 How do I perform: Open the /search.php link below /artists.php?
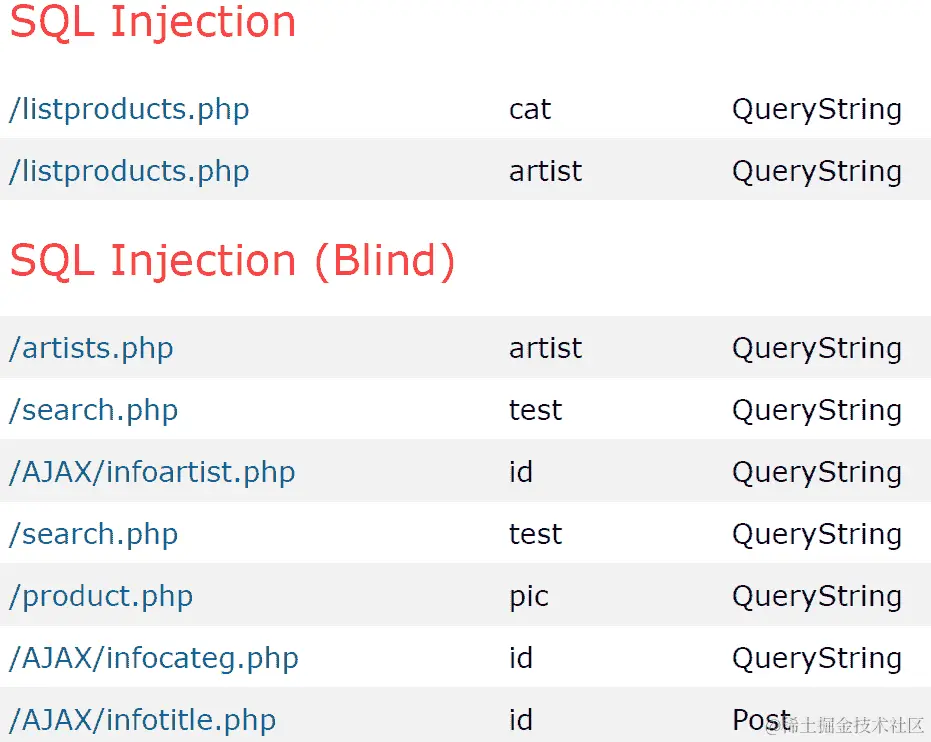93,410
